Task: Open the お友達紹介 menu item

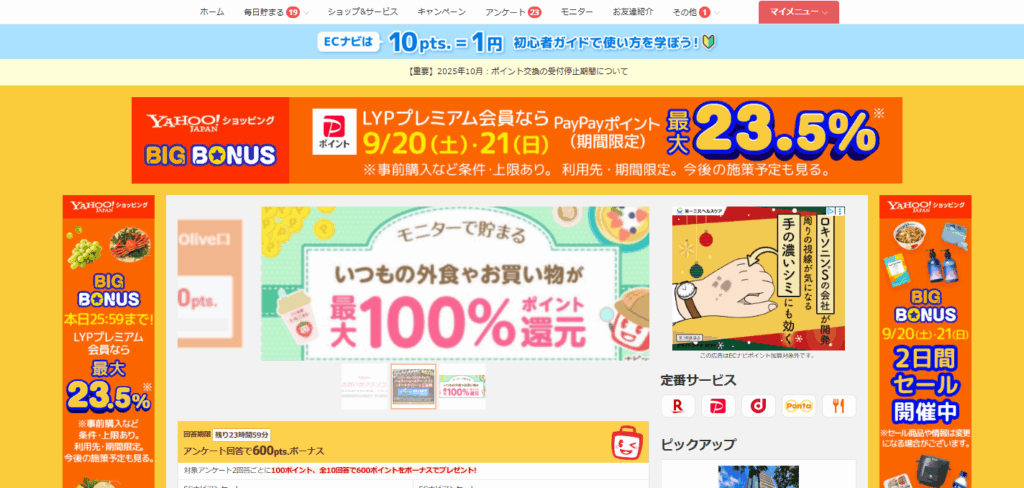Action: tap(632, 12)
